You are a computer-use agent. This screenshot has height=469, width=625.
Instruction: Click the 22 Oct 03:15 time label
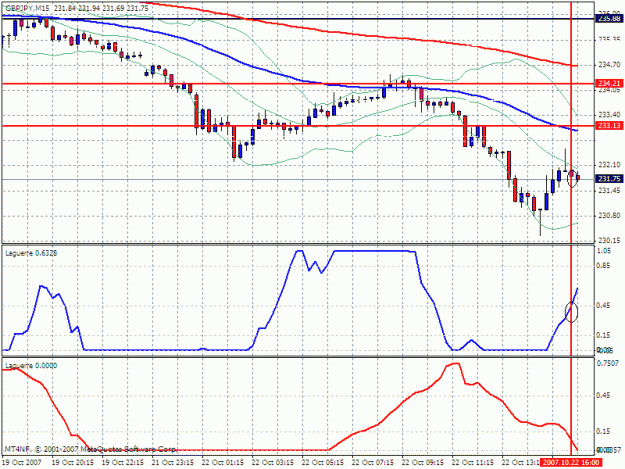tap(273, 463)
